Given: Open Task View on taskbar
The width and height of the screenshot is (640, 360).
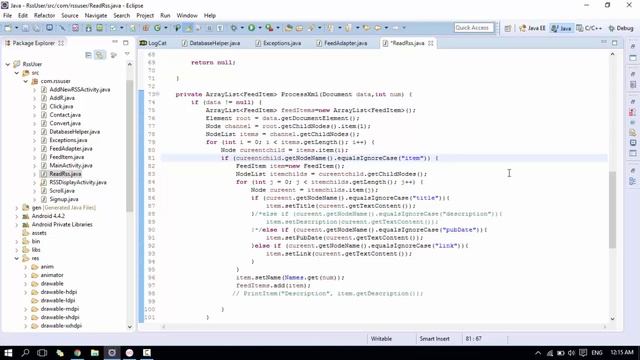Looking at the screenshot, I should pos(42,353).
